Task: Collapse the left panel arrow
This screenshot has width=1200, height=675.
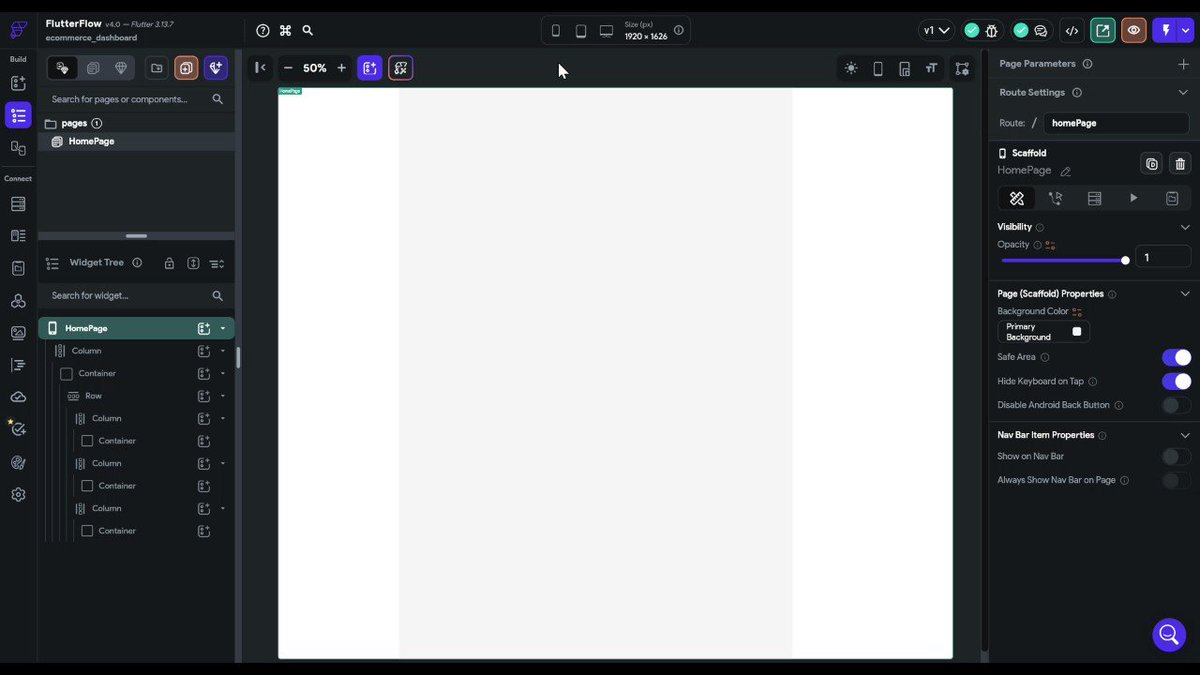Action: [x=260, y=68]
